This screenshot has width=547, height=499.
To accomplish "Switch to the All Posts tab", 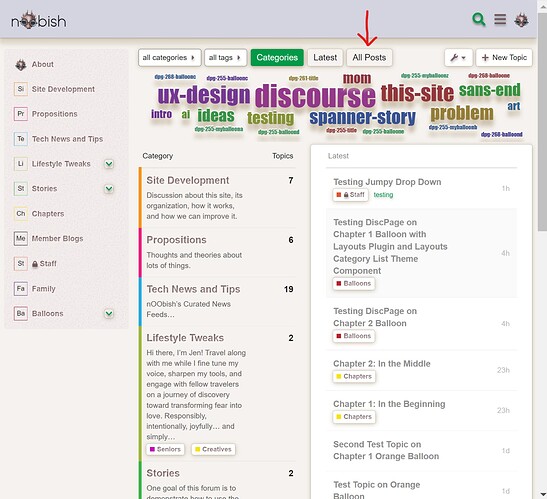I will pos(369,58).
